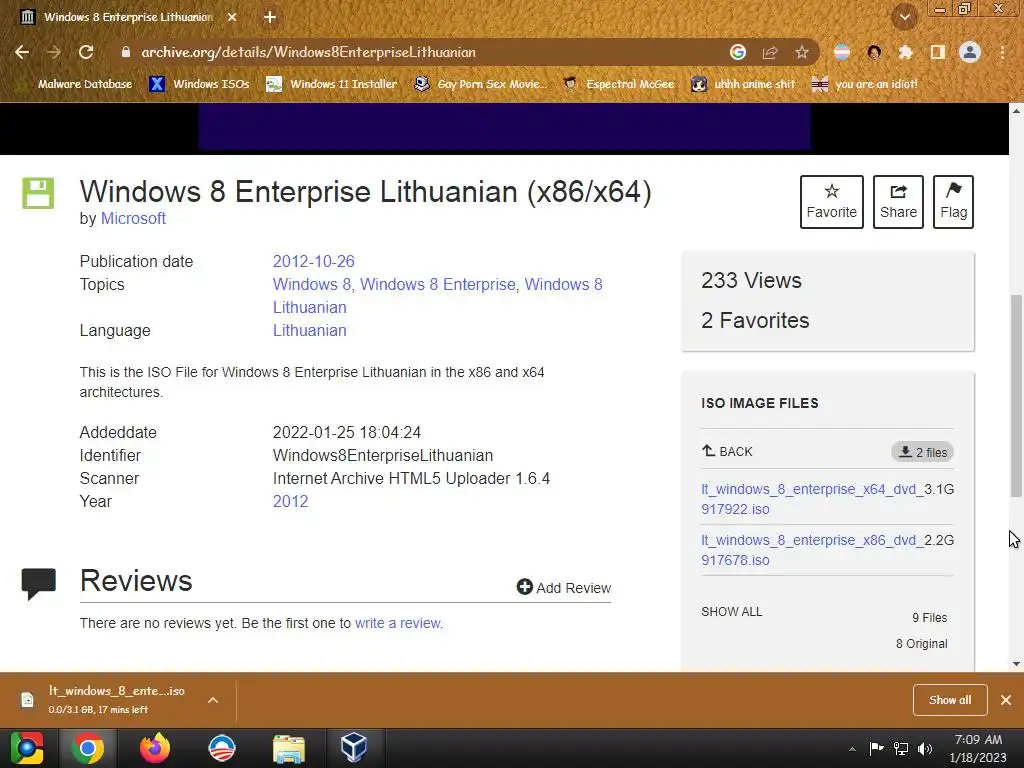1024x768 pixels.
Task: Open the Windows 11 Installer bookmark
Action: click(x=332, y=84)
